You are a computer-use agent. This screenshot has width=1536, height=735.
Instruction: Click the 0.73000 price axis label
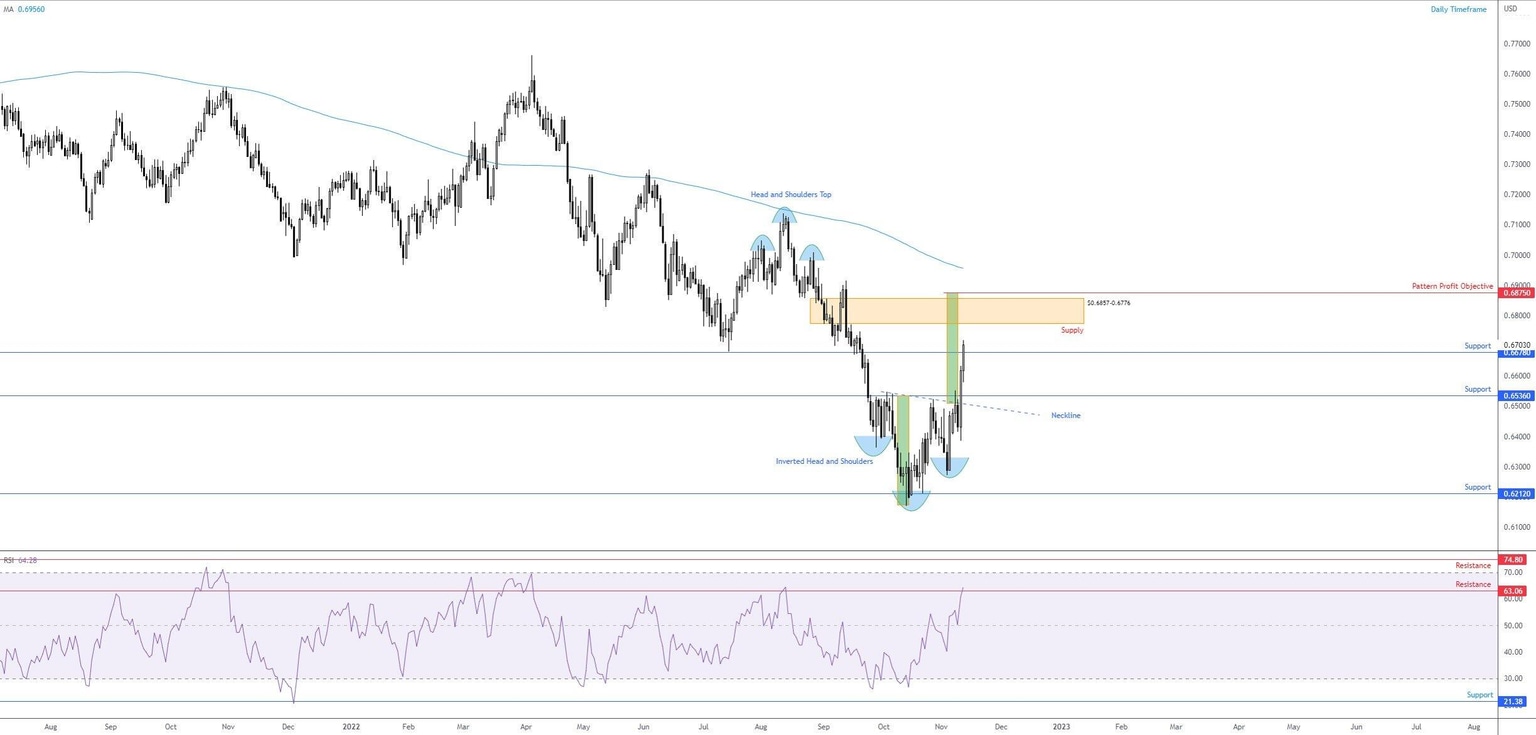click(1518, 164)
